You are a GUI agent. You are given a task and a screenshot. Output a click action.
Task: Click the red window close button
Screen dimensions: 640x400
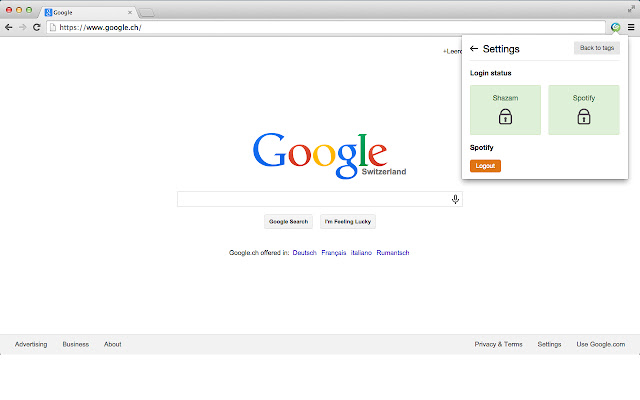click(x=9, y=9)
